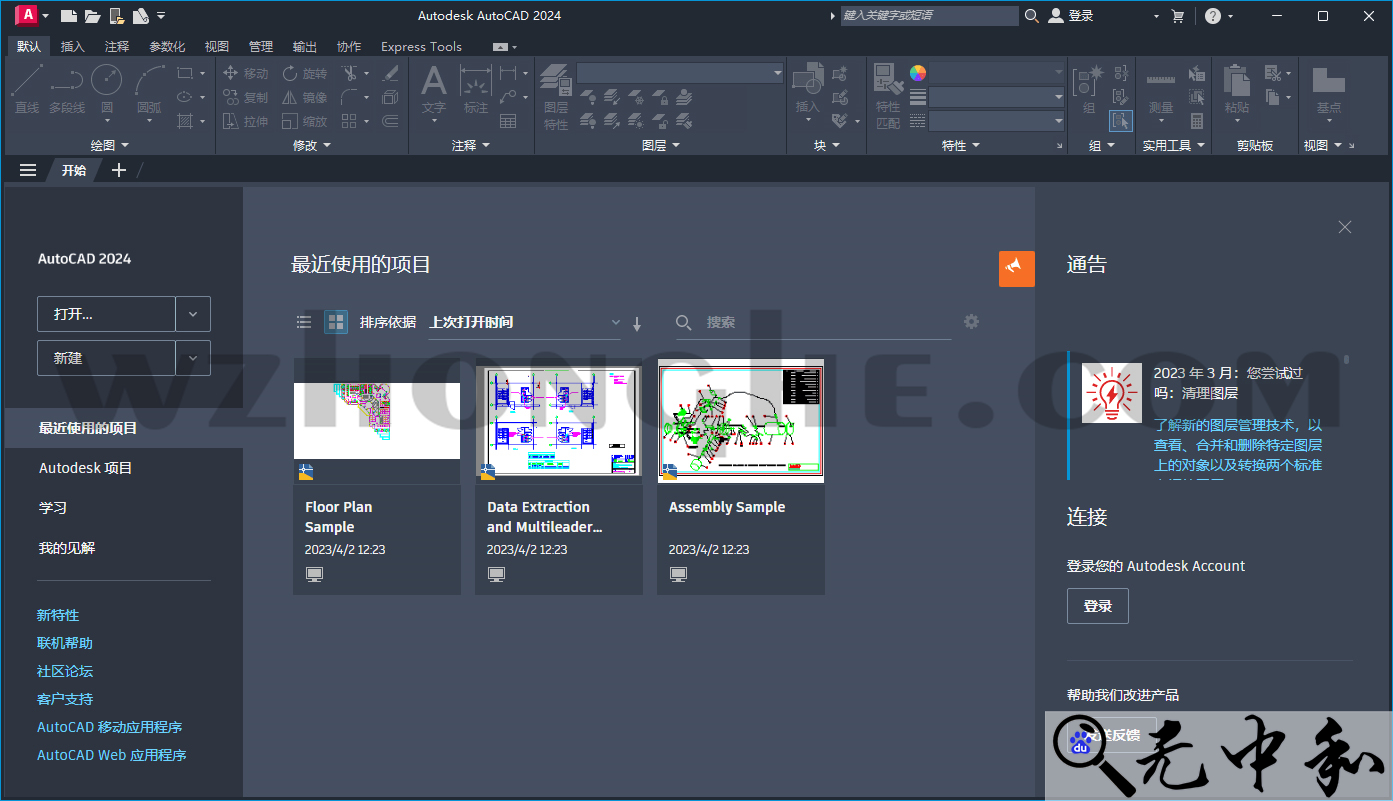Open the 文字 (Text) tool
Viewport: 1393px width, 801px height.
pyautogui.click(x=433, y=85)
